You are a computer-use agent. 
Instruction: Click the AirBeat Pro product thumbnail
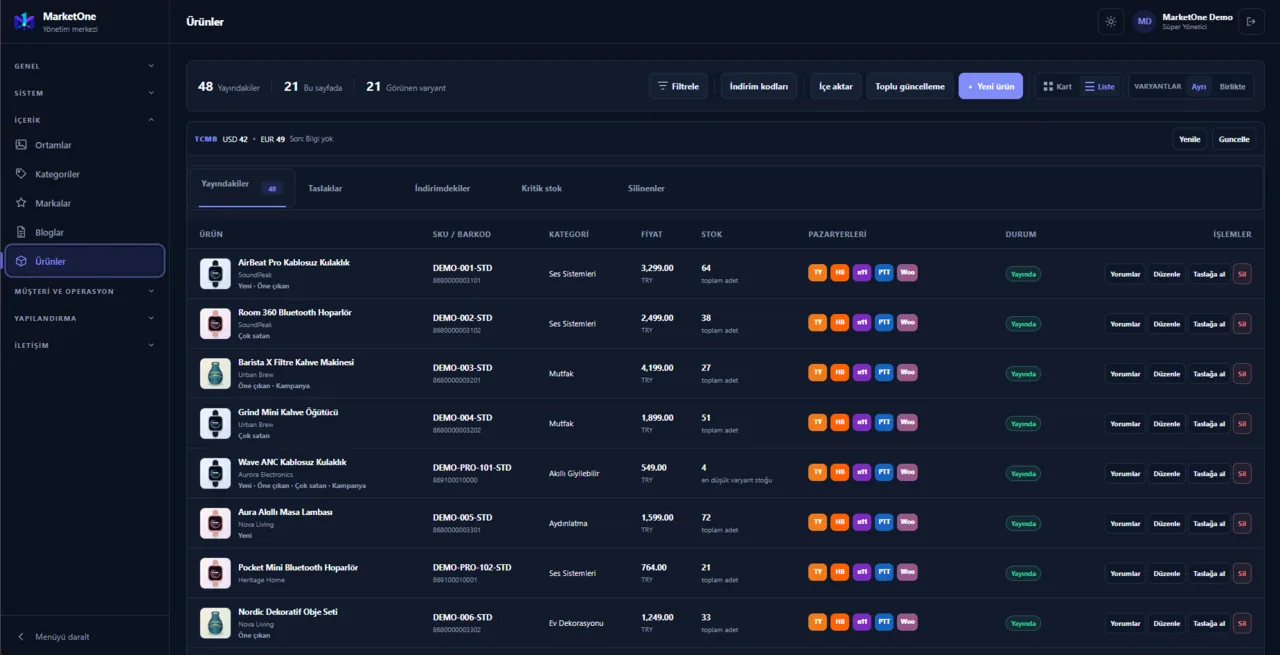coord(215,274)
